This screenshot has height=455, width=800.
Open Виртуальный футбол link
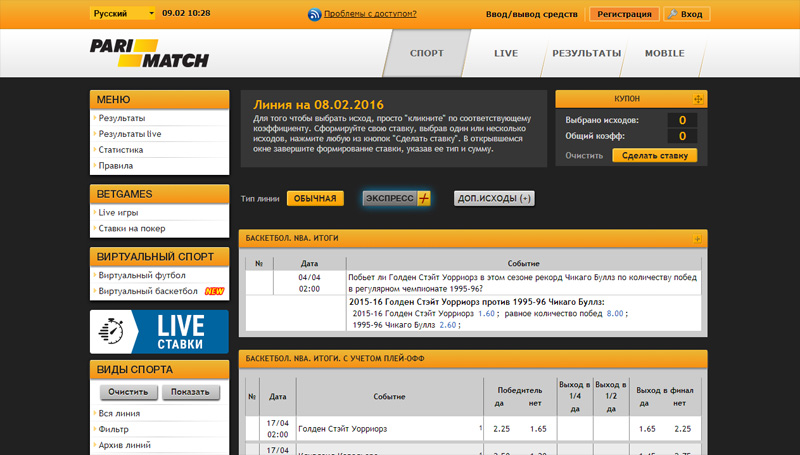click(x=142, y=275)
